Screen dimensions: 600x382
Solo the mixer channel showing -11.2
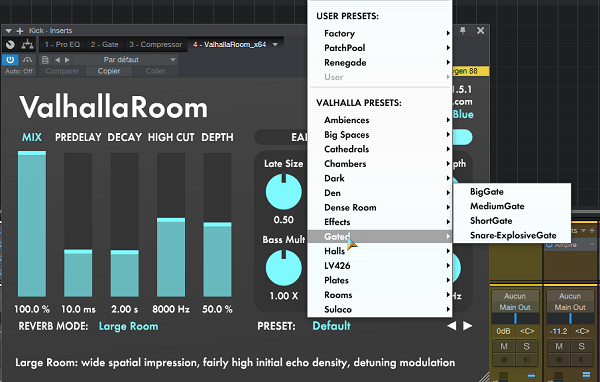[581, 346]
